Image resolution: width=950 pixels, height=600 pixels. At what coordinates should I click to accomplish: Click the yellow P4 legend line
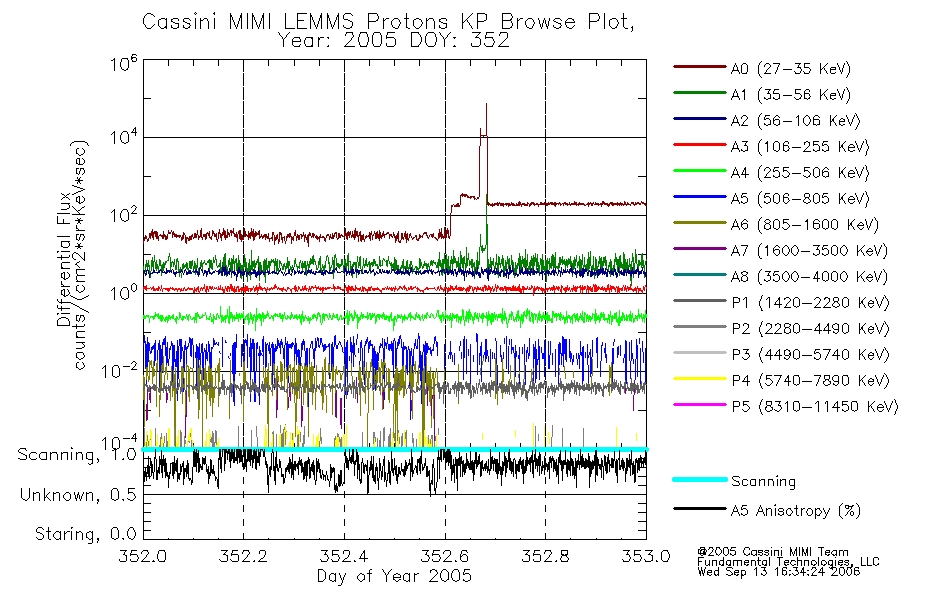(x=699, y=379)
